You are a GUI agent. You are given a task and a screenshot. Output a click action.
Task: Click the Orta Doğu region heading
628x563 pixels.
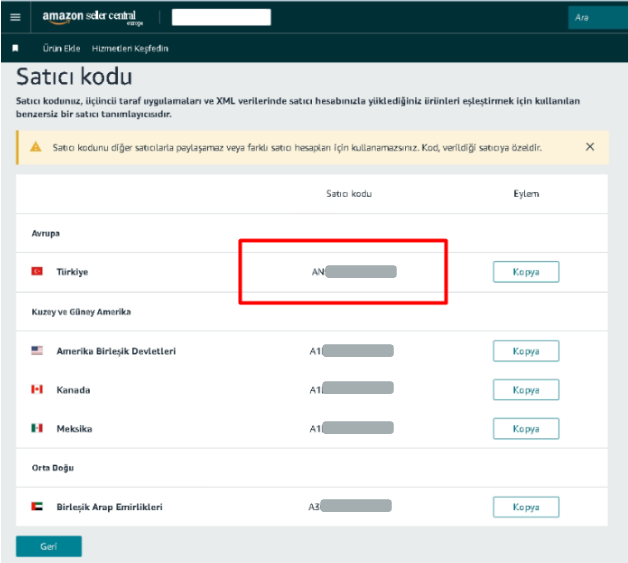click(53, 468)
